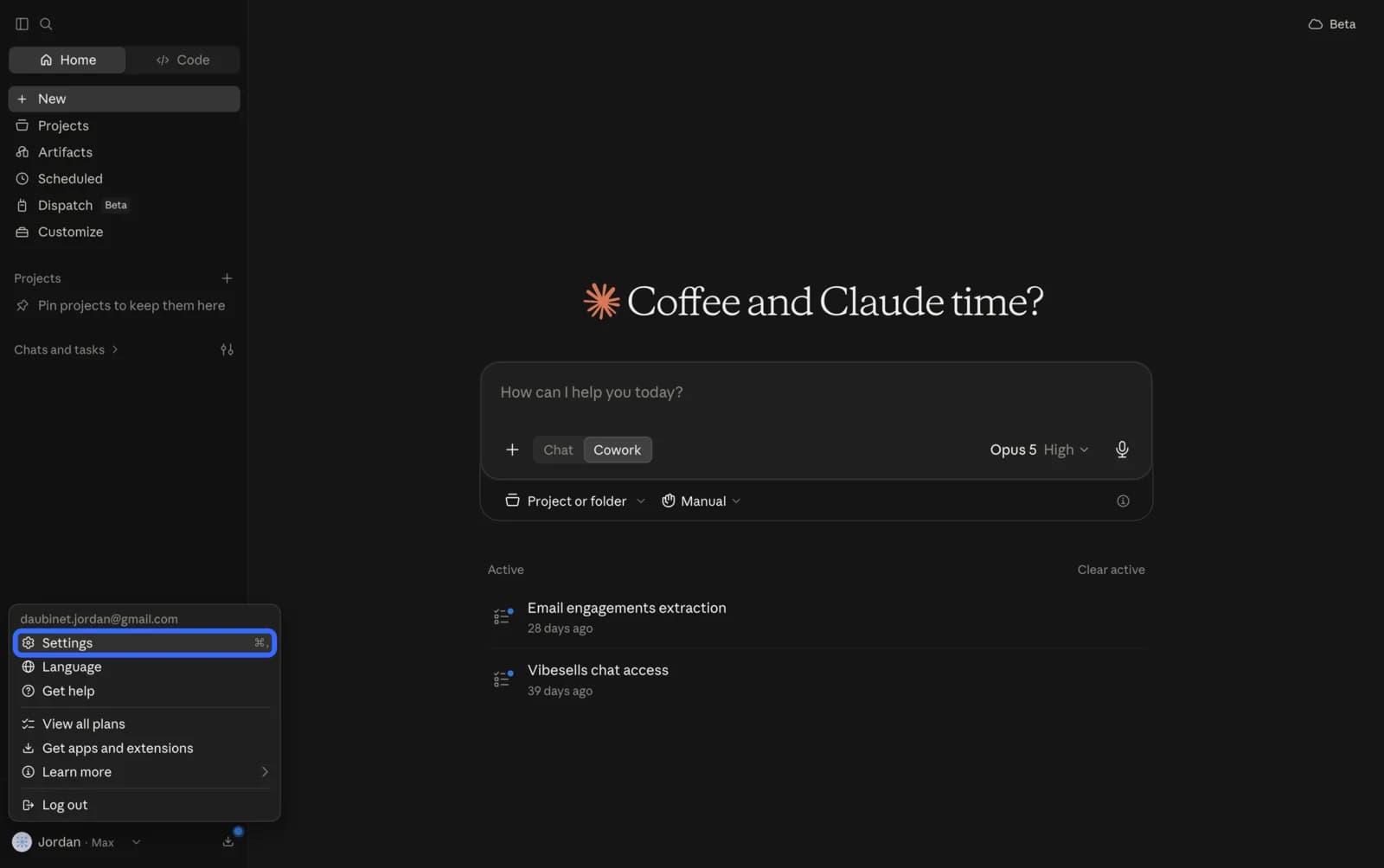Viewport: 1384px width, 868px height.
Task: Open Projects in the sidebar
Action: pos(125,125)
